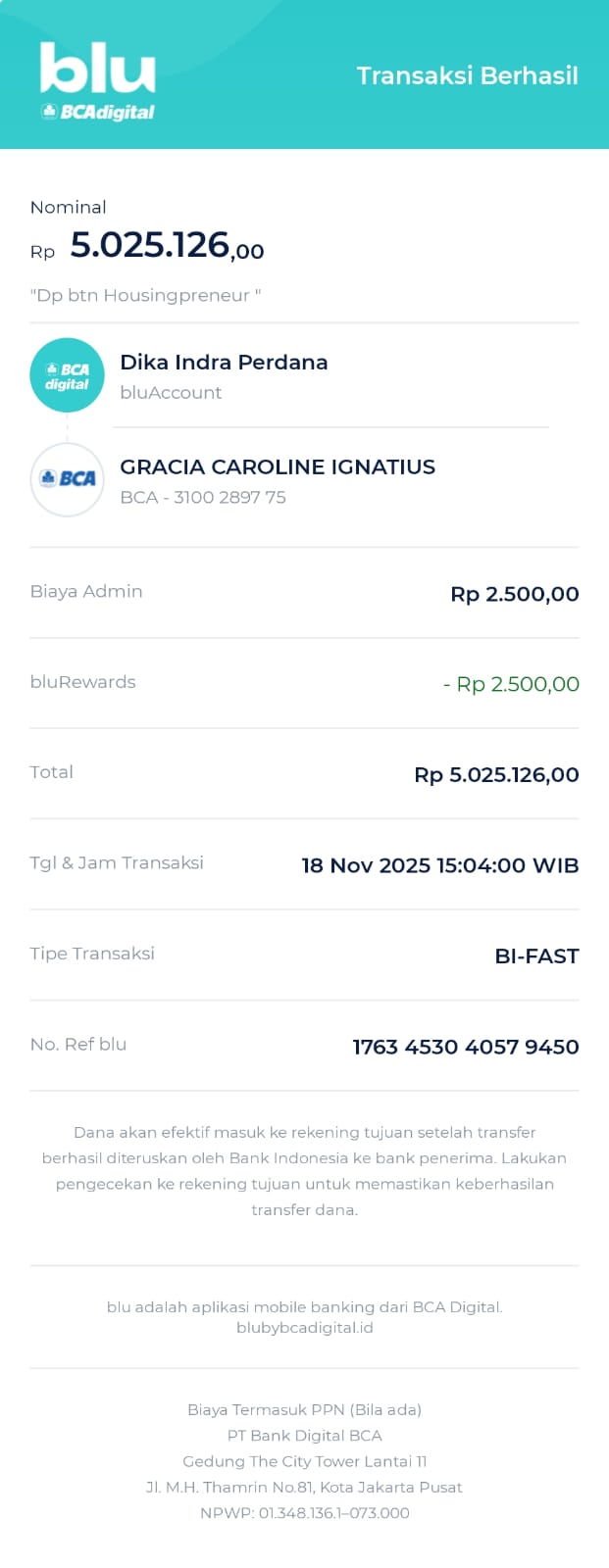Click the blu BCA Digital logo

tap(97, 82)
